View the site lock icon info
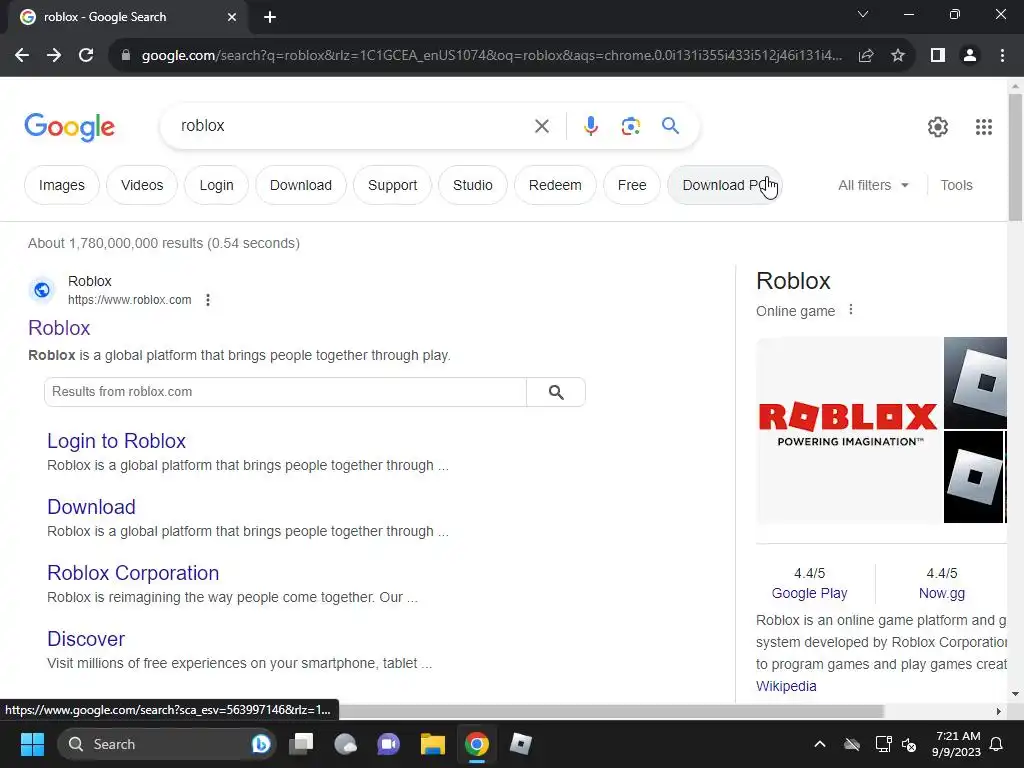1024x768 pixels. click(126, 56)
